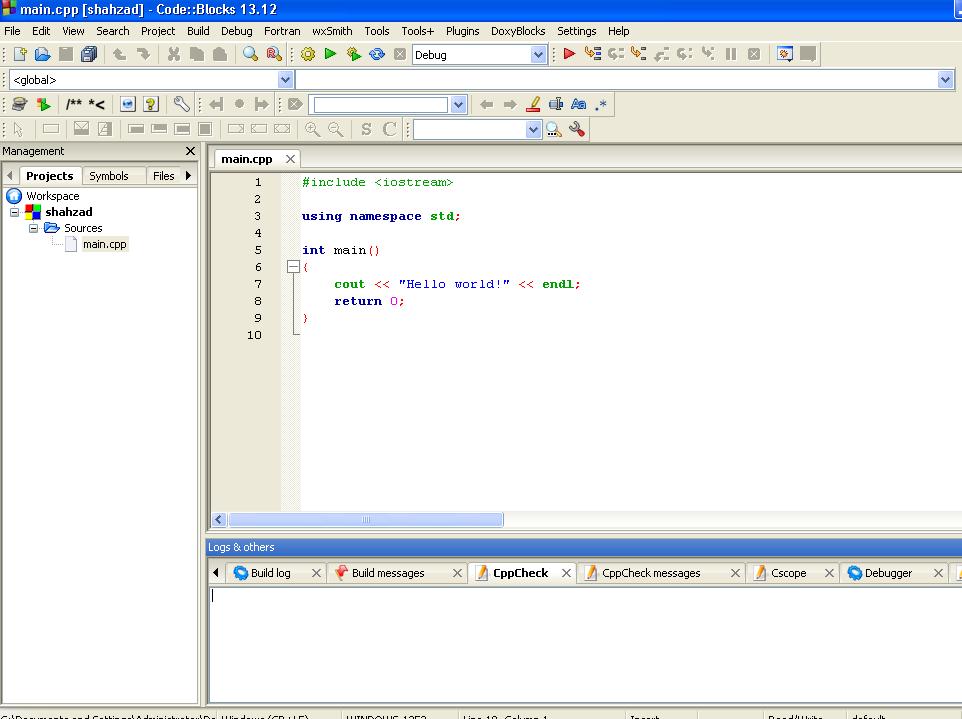This screenshot has height=719, width=962.
Task: Toggle comments C icon
Action: pos(389,129)
